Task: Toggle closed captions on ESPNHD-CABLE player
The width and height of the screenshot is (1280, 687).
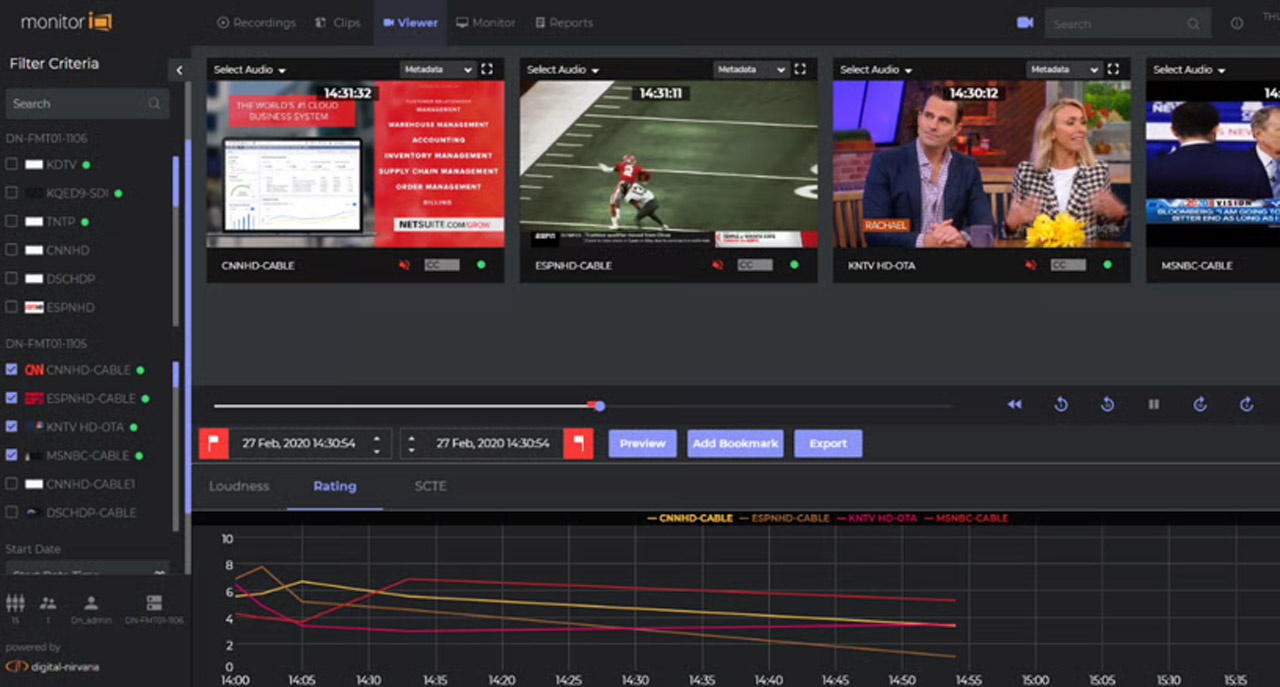Action: (x=755, y=265)
